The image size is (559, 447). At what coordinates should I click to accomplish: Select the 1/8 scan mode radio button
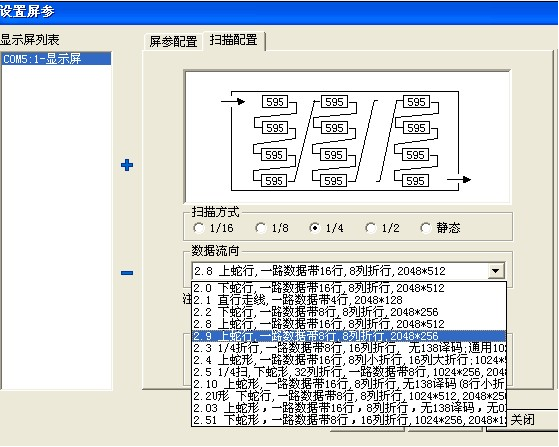pyautogui.click(x=261, y=228)
